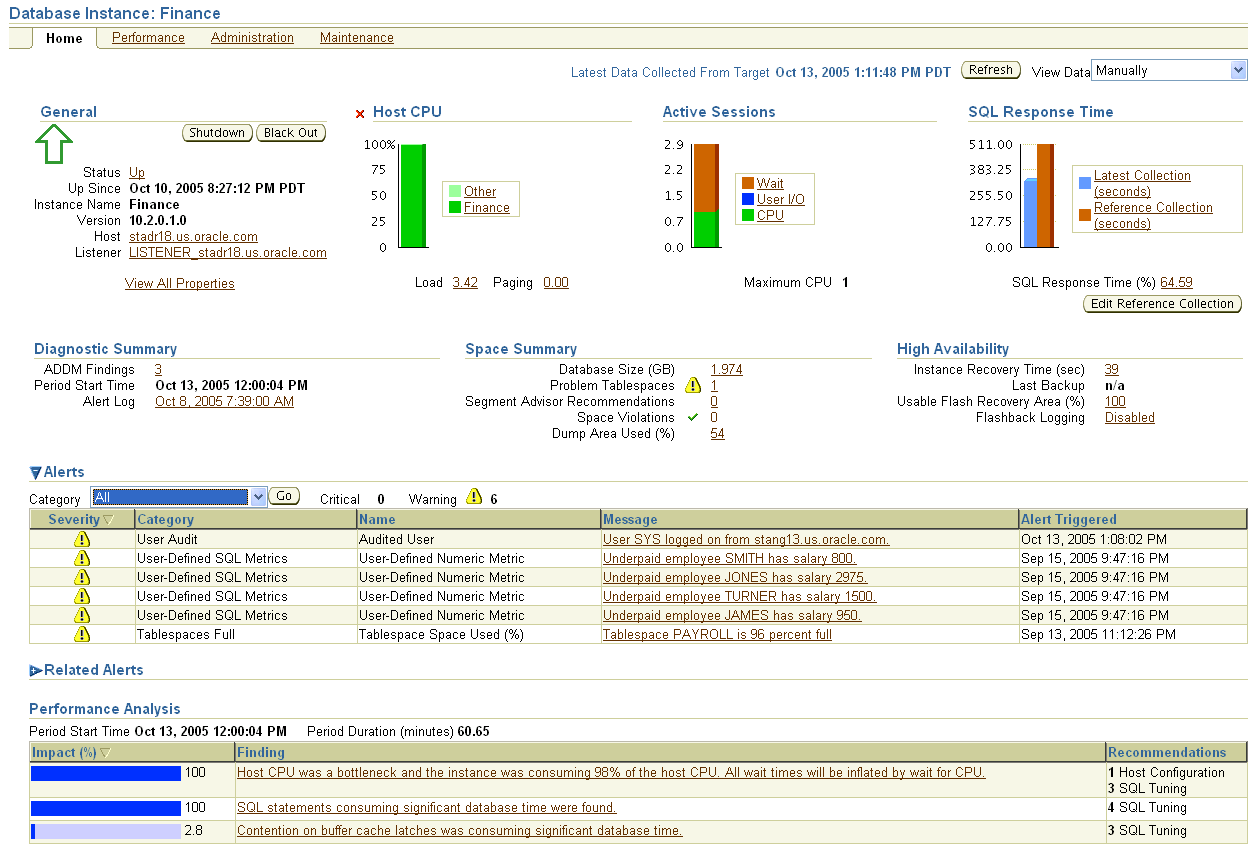Image resolution: width=1256 pixels, height=857 pixels.
Task: Open SQL Response Time 64.59 link
Action: 1176,282
